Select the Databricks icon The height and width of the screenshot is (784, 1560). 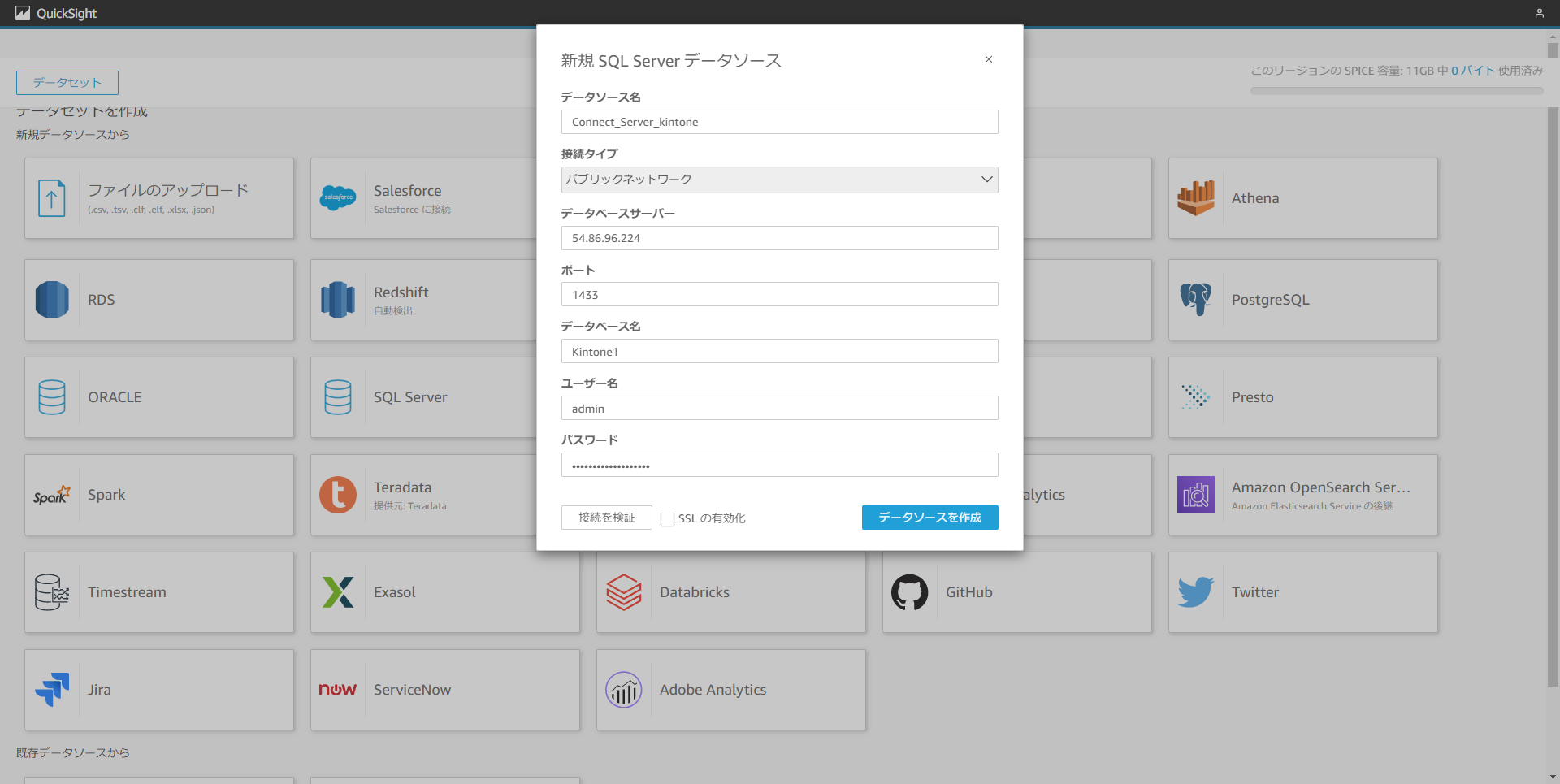click(624, 592)
